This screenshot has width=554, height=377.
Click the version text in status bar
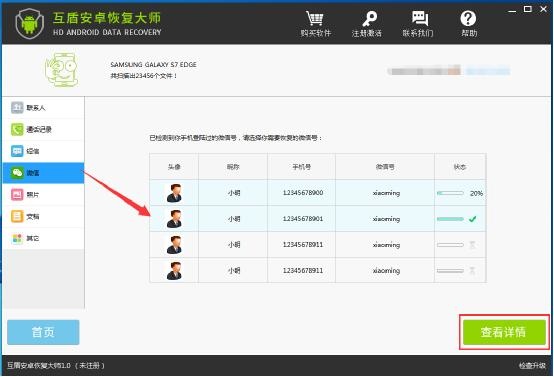(56, 366)
